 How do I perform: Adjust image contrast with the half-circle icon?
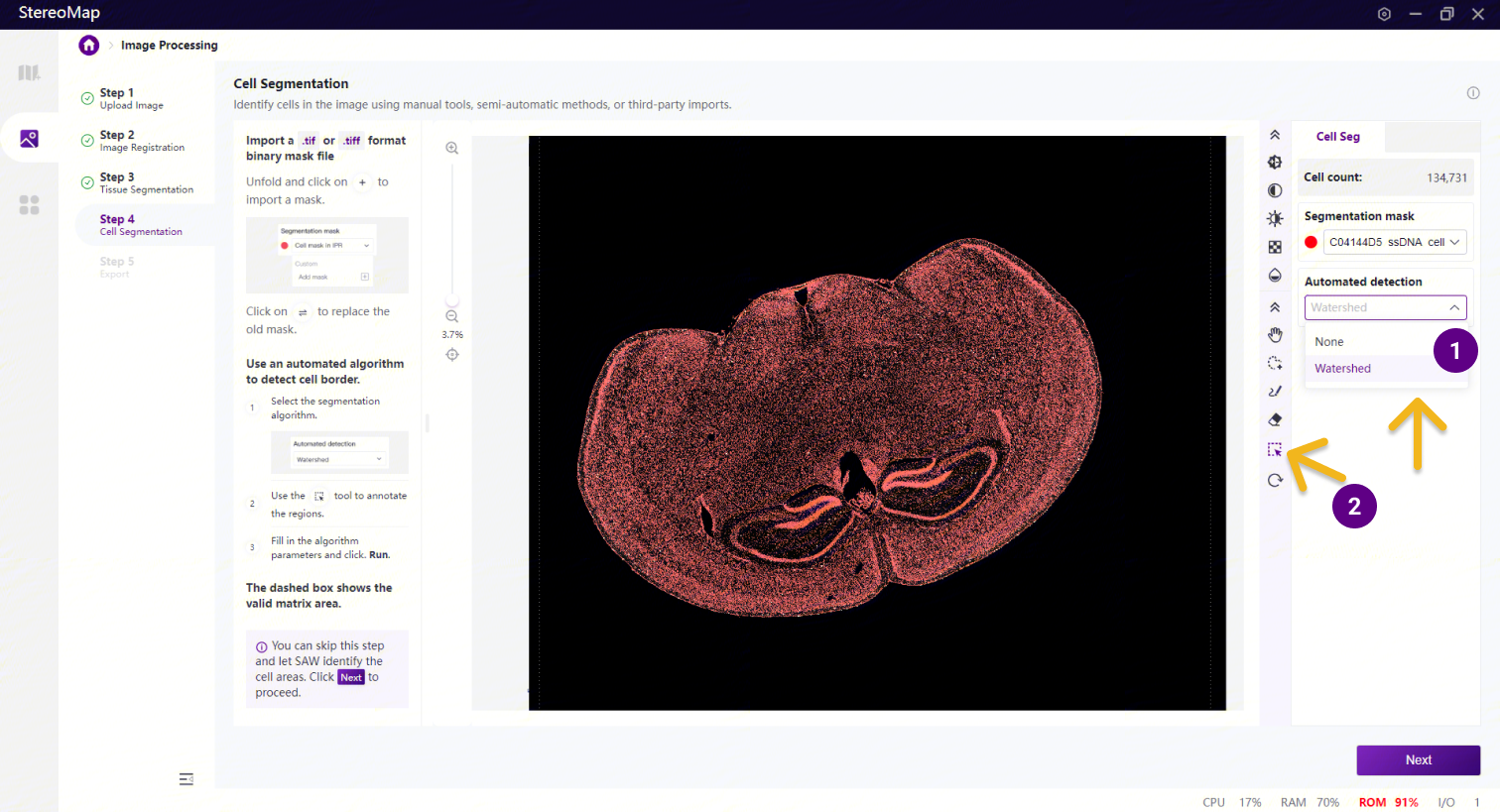[1275, 190]
